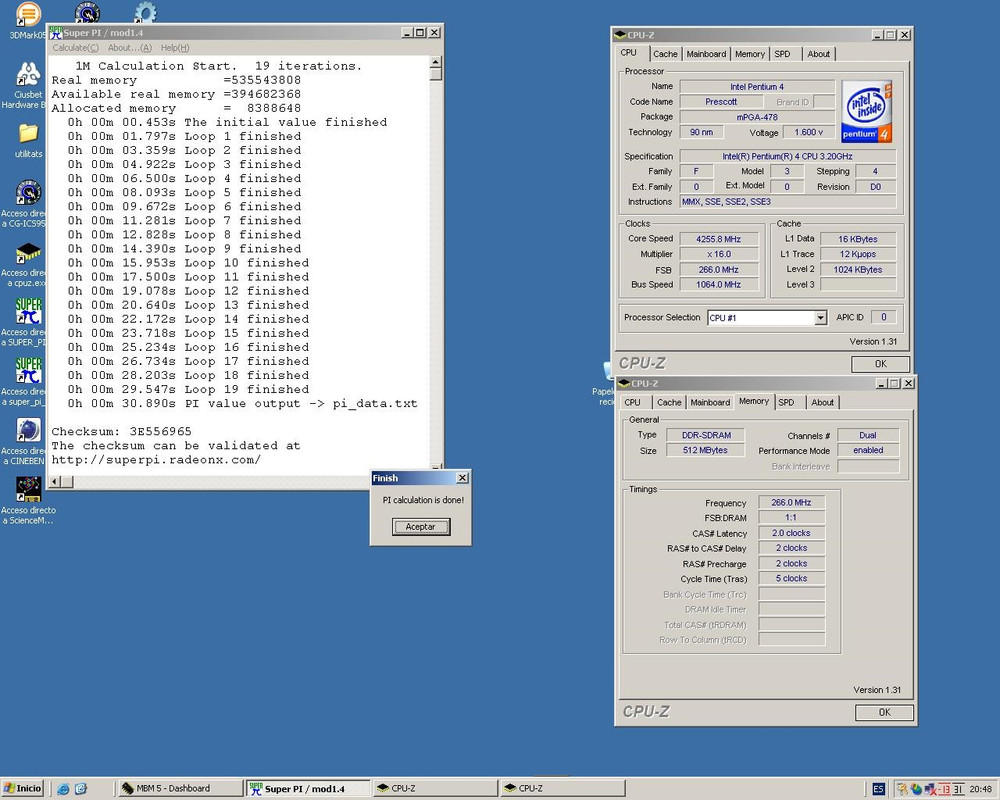Click the Multiplier value x 16.0

pos(719,254)
